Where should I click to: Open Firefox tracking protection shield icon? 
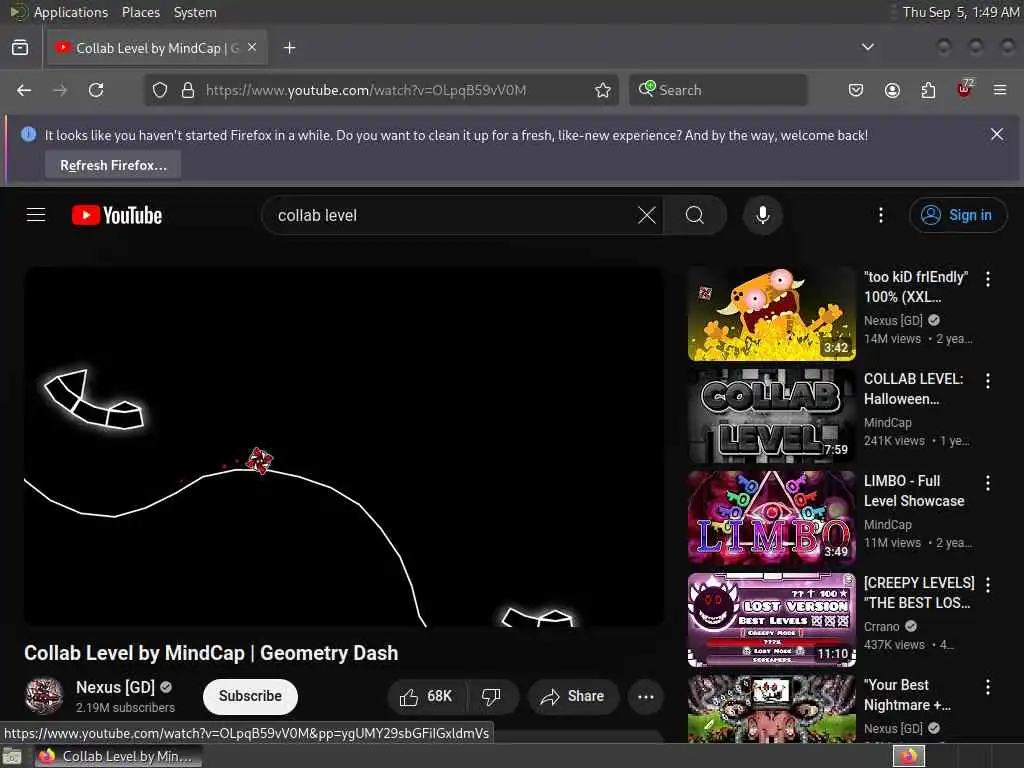pyautogui.click(x=160, y=90)
